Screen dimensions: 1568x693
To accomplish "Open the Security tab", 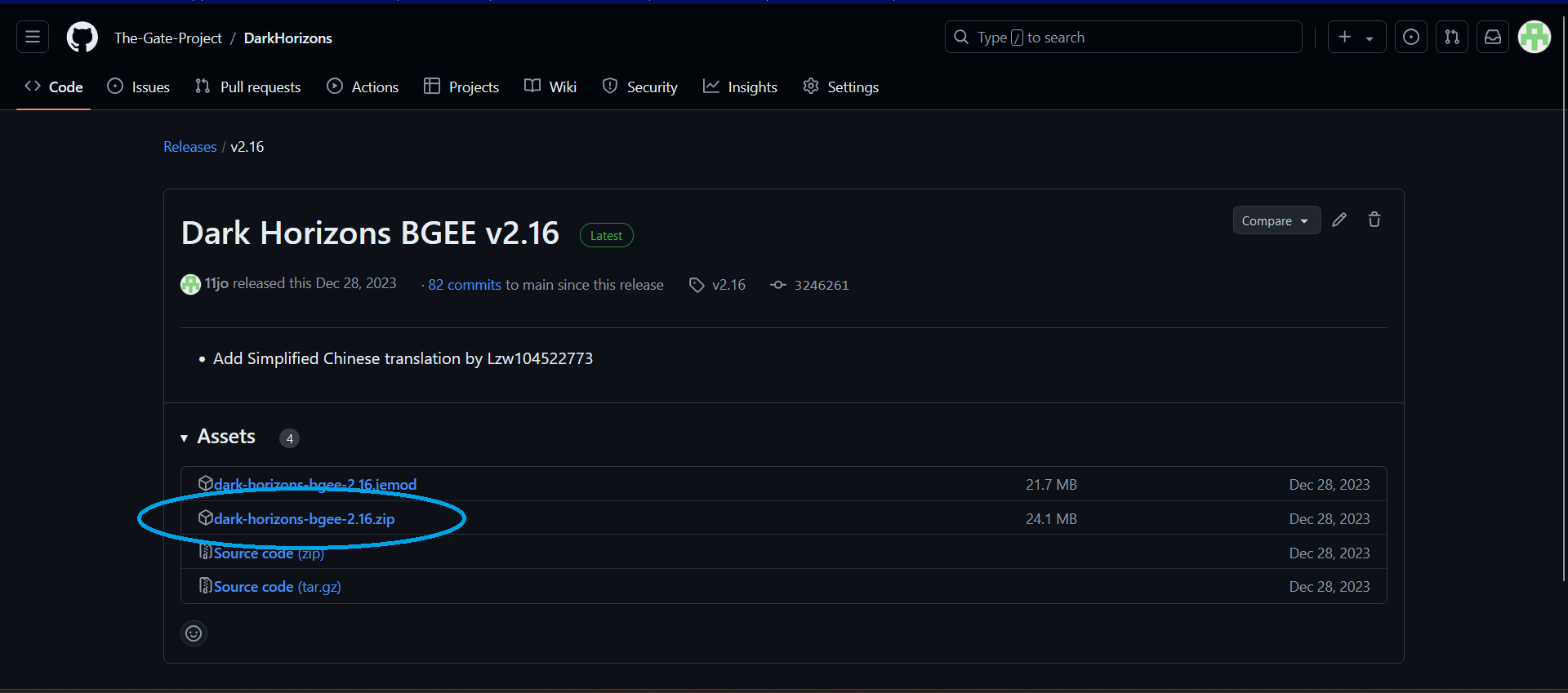I will click(640, 87).
